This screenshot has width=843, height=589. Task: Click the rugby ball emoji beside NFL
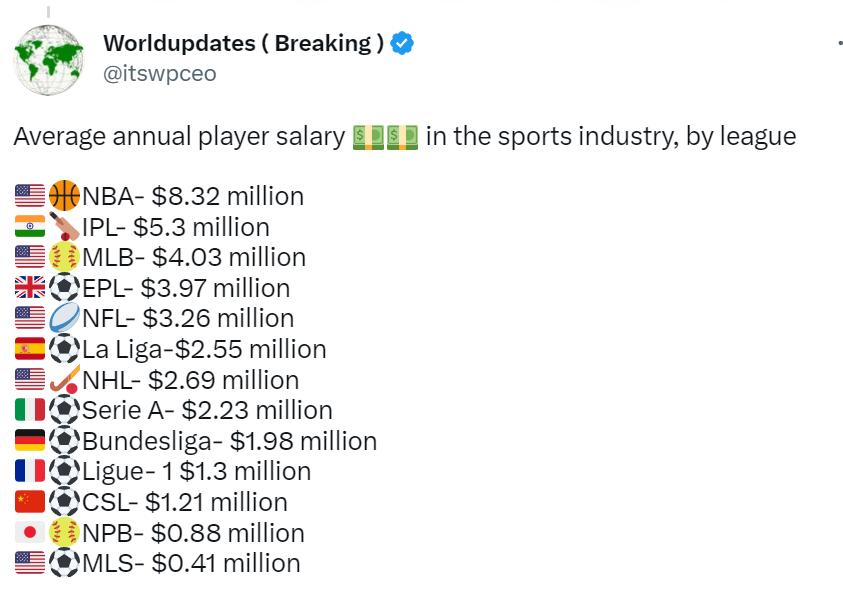(64, 318)
